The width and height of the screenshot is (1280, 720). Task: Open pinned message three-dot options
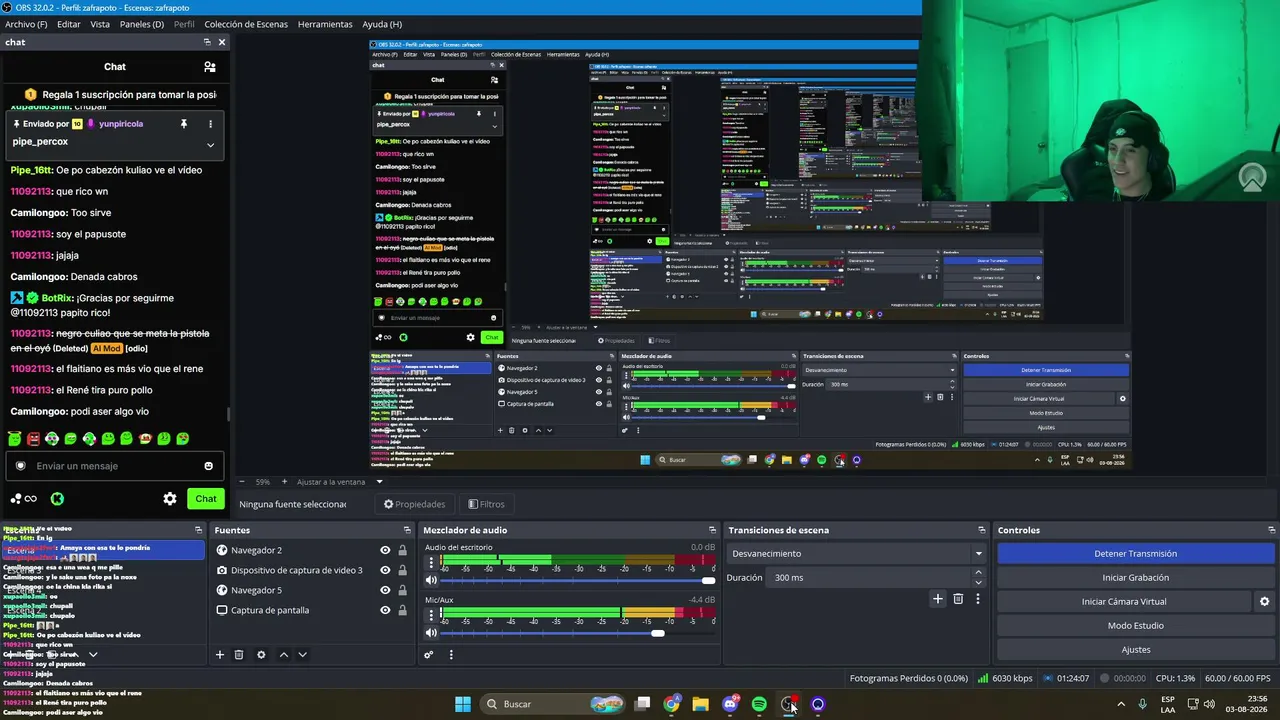click(x=210, y=124)
